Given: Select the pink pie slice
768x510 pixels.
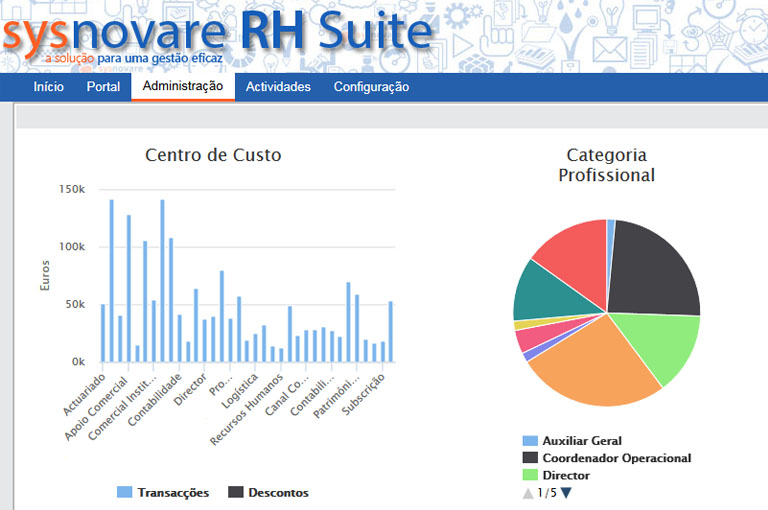Looking at the screenshot, I should pos(539,336).
